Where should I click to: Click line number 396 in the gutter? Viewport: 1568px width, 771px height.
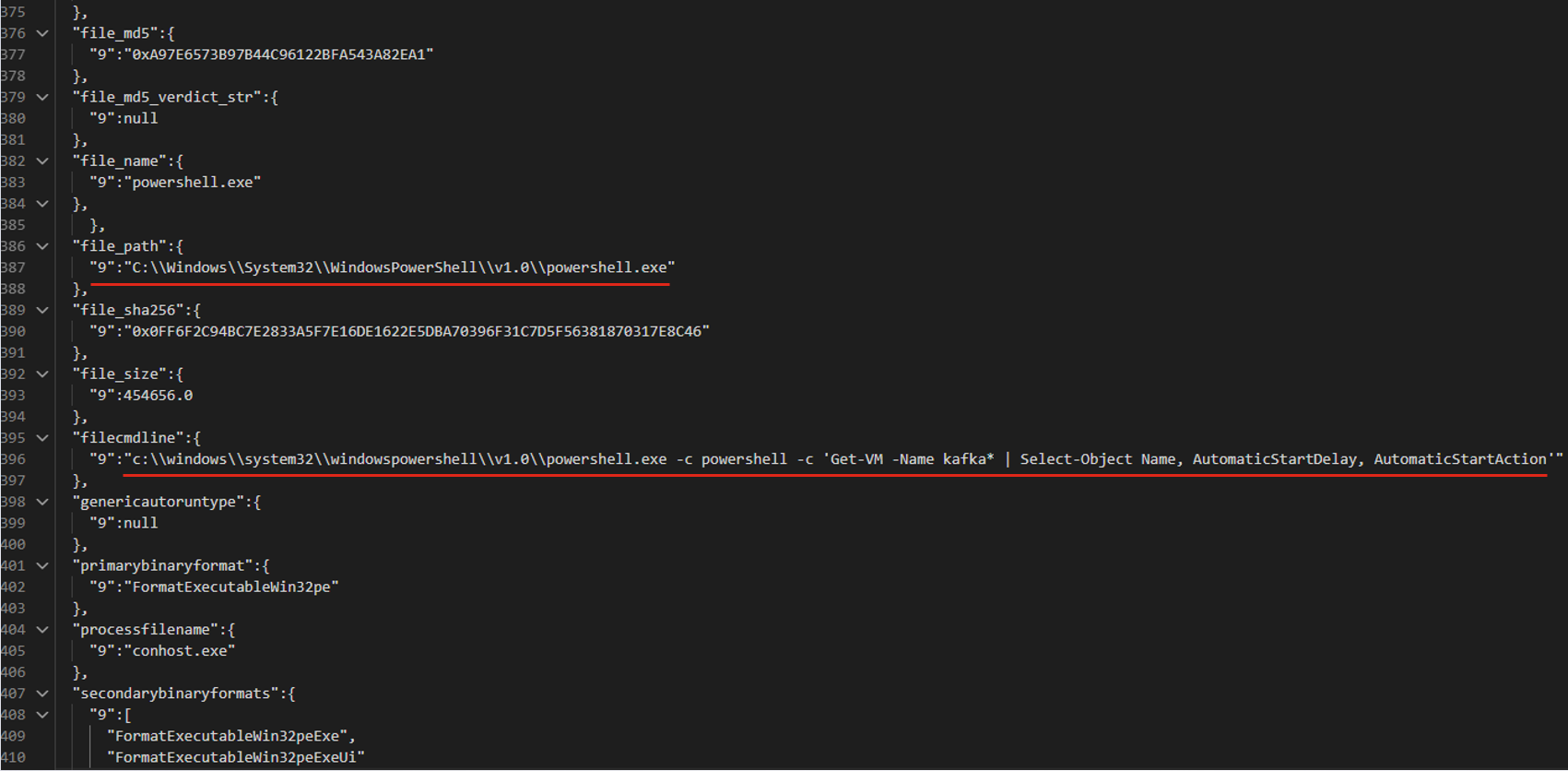click(x=13, y=459)
